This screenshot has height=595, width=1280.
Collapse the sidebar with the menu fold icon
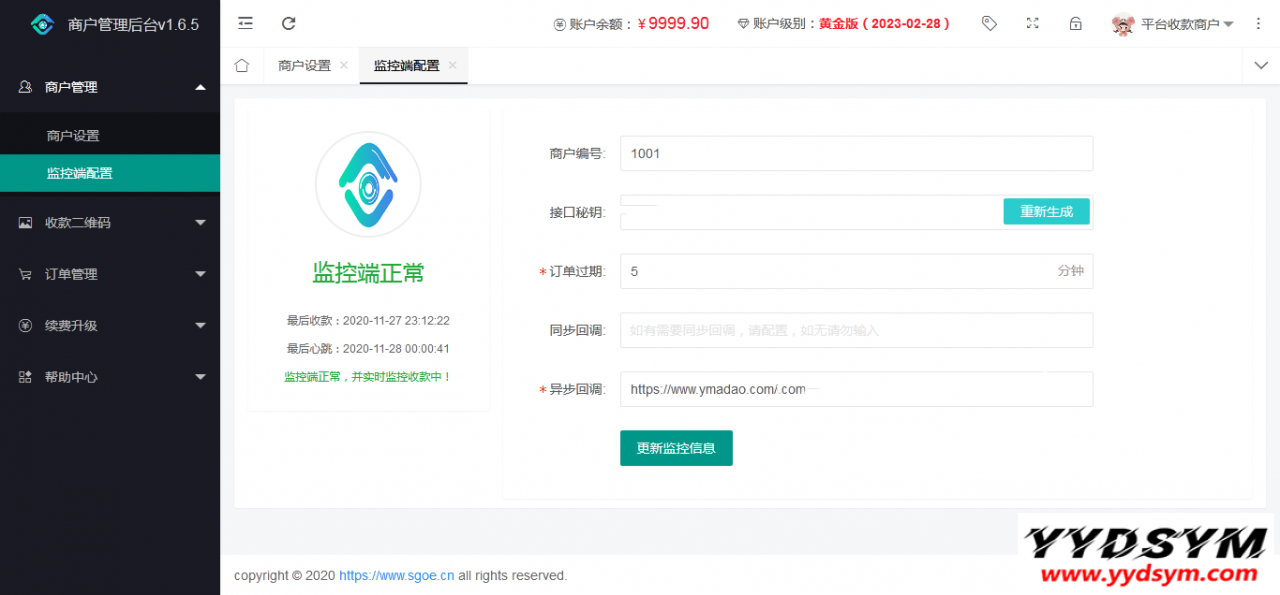coord(245,23)
